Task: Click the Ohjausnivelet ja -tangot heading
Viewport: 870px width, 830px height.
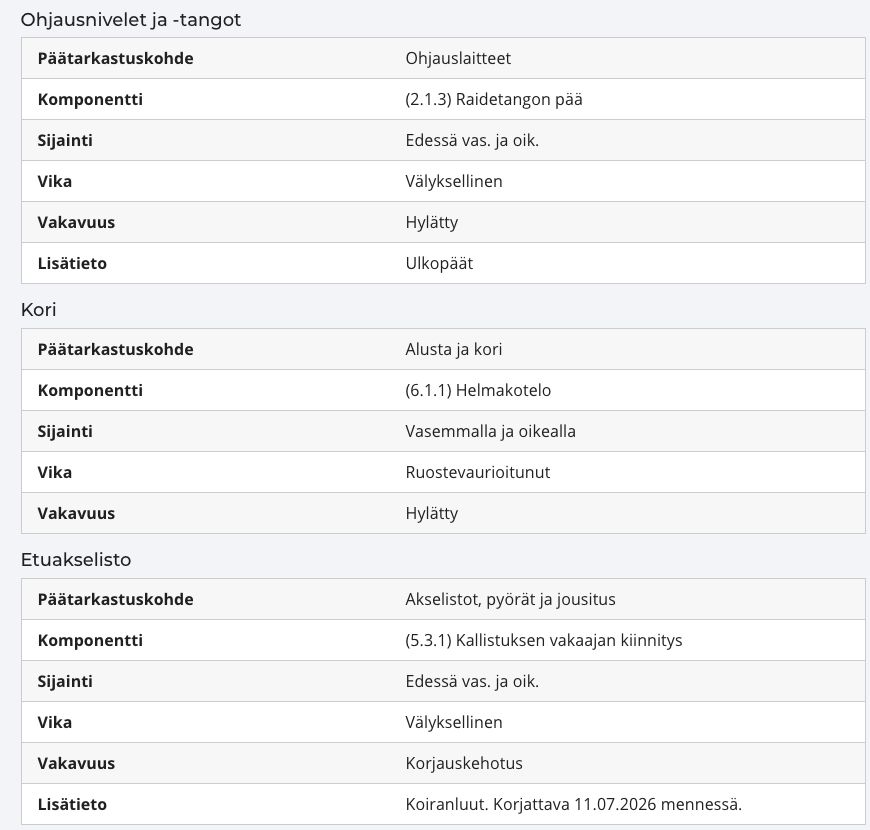Action: pos(130,20)
